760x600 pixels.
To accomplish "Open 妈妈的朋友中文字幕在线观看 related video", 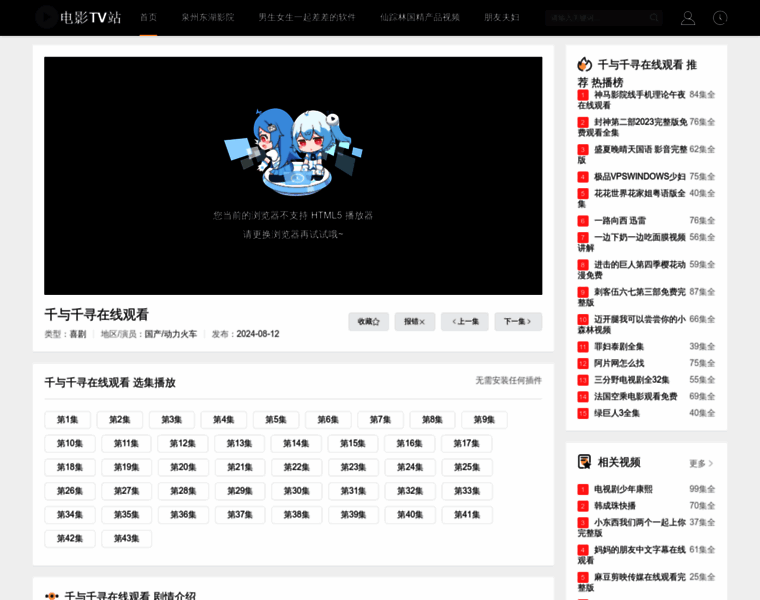I will pyautogui.click(x=632, y=555).
